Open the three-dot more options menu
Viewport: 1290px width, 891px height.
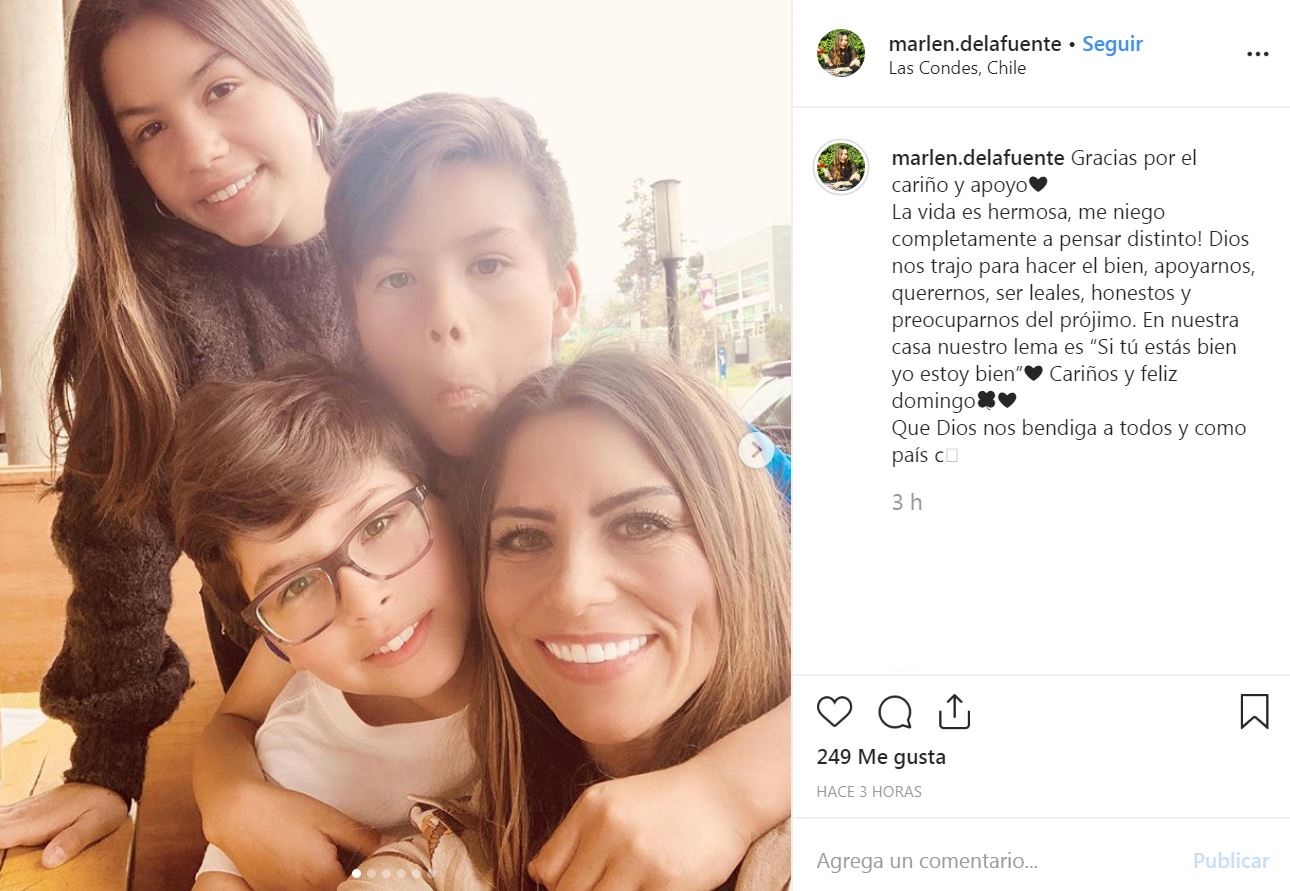[1257, 54]
